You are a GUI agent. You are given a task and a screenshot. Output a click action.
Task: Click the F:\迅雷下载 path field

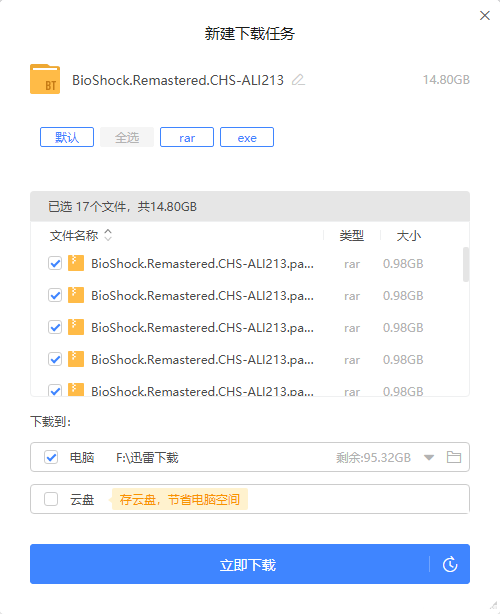[x=147, y=457]
